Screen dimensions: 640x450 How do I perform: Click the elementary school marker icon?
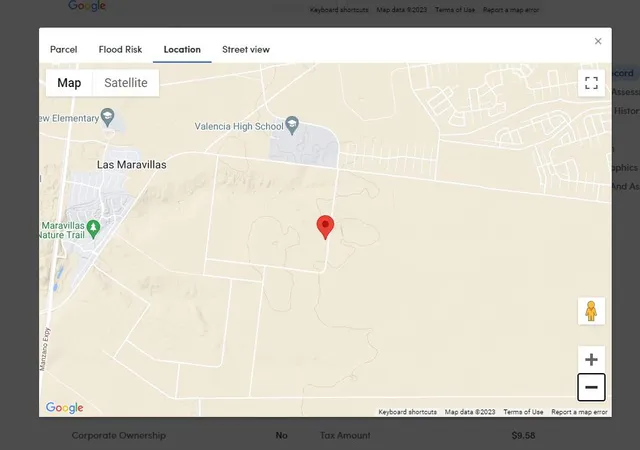[x=107, y=118]
